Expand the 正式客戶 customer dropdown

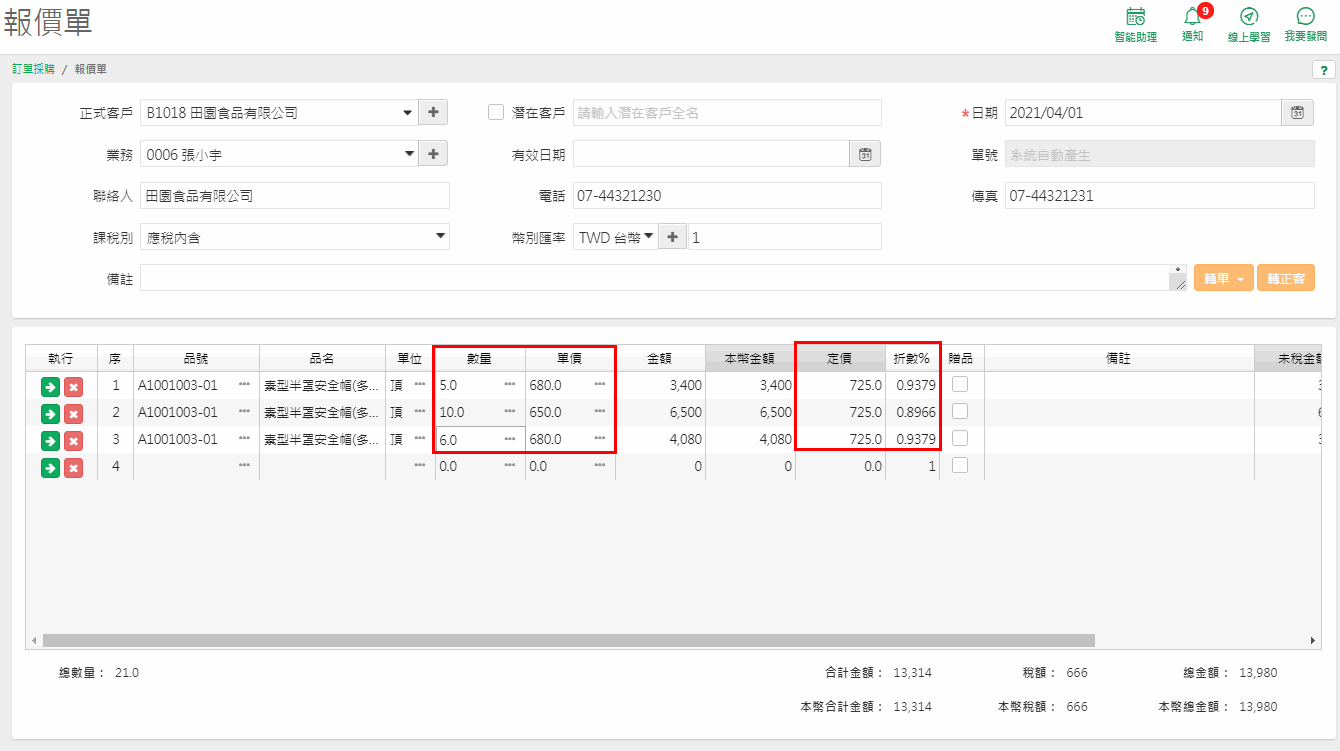coord(408,113)
